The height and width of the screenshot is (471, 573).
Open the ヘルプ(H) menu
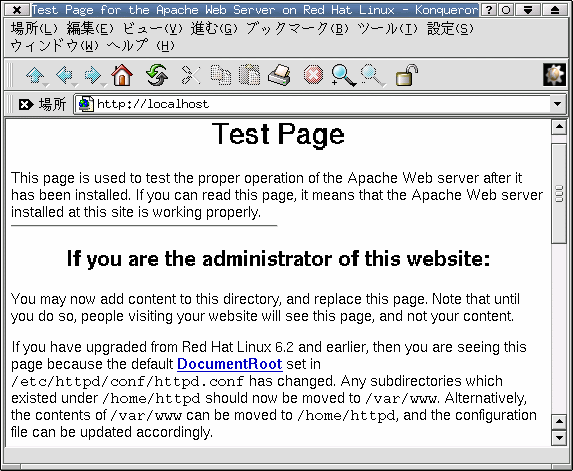pyautogui.click(x=141, y=46)
